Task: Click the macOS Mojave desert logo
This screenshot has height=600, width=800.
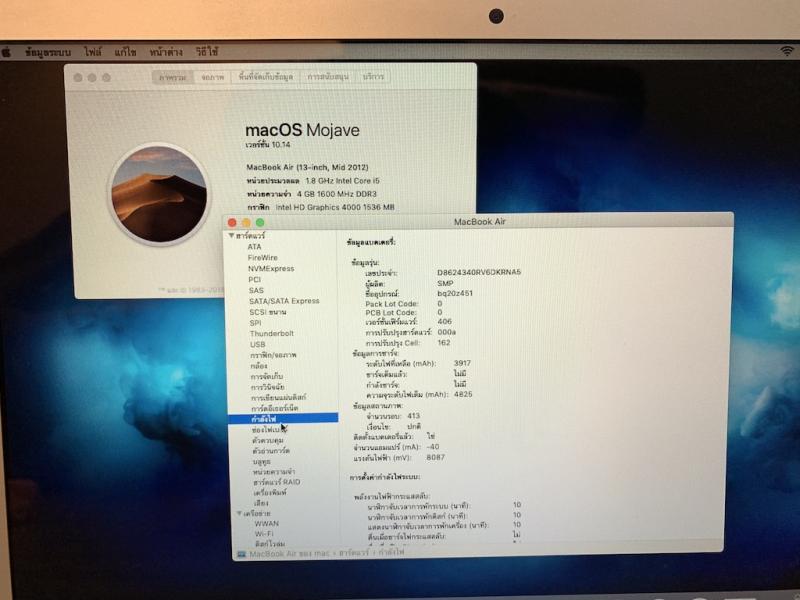Action: [x=159, y=194]
